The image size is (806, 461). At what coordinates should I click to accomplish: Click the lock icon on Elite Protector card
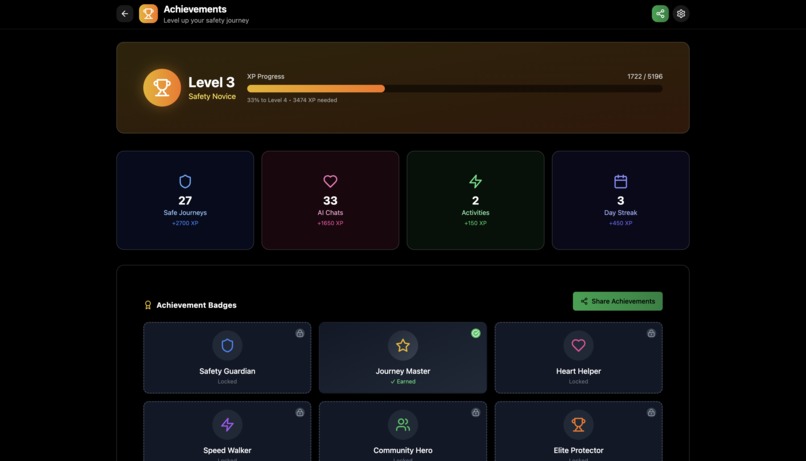pos(651,412)
